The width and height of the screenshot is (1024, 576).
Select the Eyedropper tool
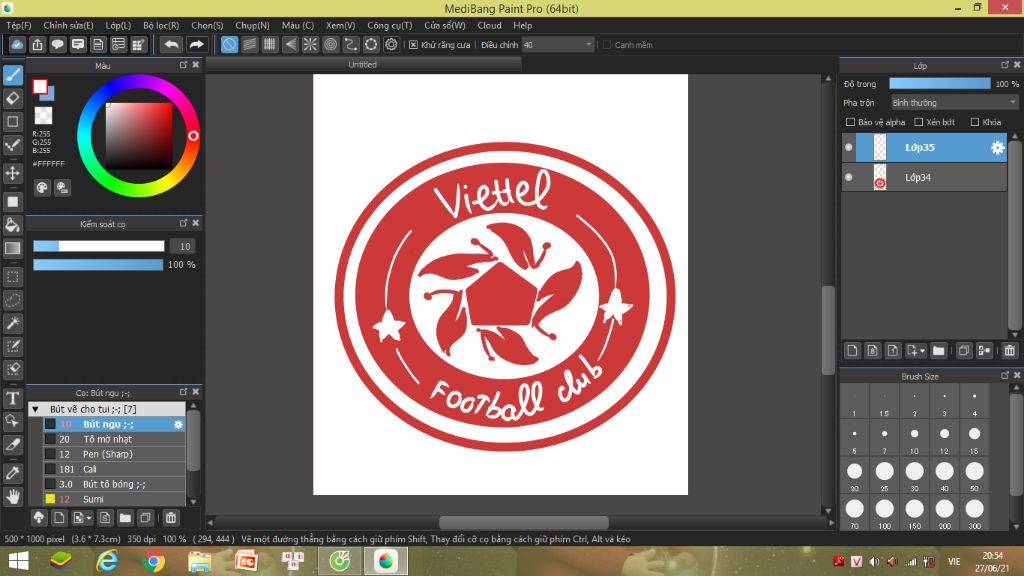pos(13,473)
